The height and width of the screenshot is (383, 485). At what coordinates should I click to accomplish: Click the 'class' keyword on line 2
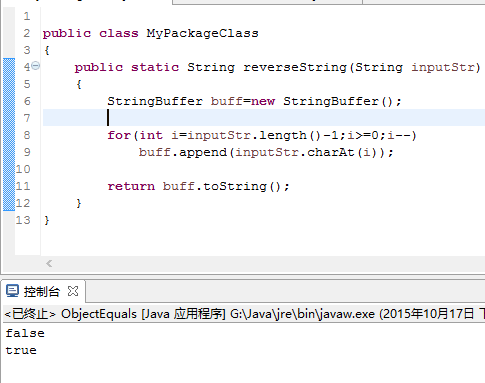tap(119, 33)
